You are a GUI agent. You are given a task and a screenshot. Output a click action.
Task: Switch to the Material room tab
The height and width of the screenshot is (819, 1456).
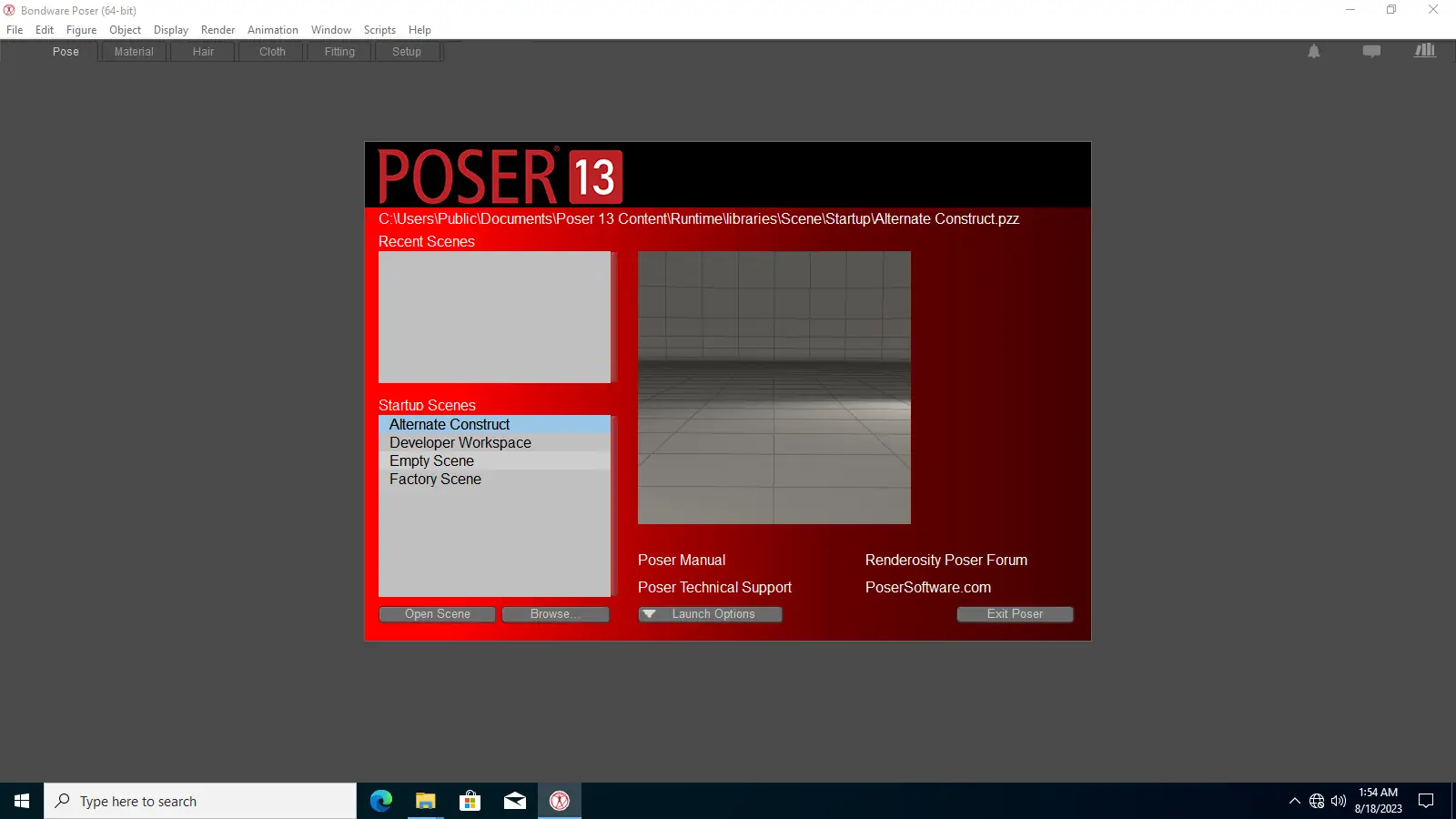coord(134,52)
